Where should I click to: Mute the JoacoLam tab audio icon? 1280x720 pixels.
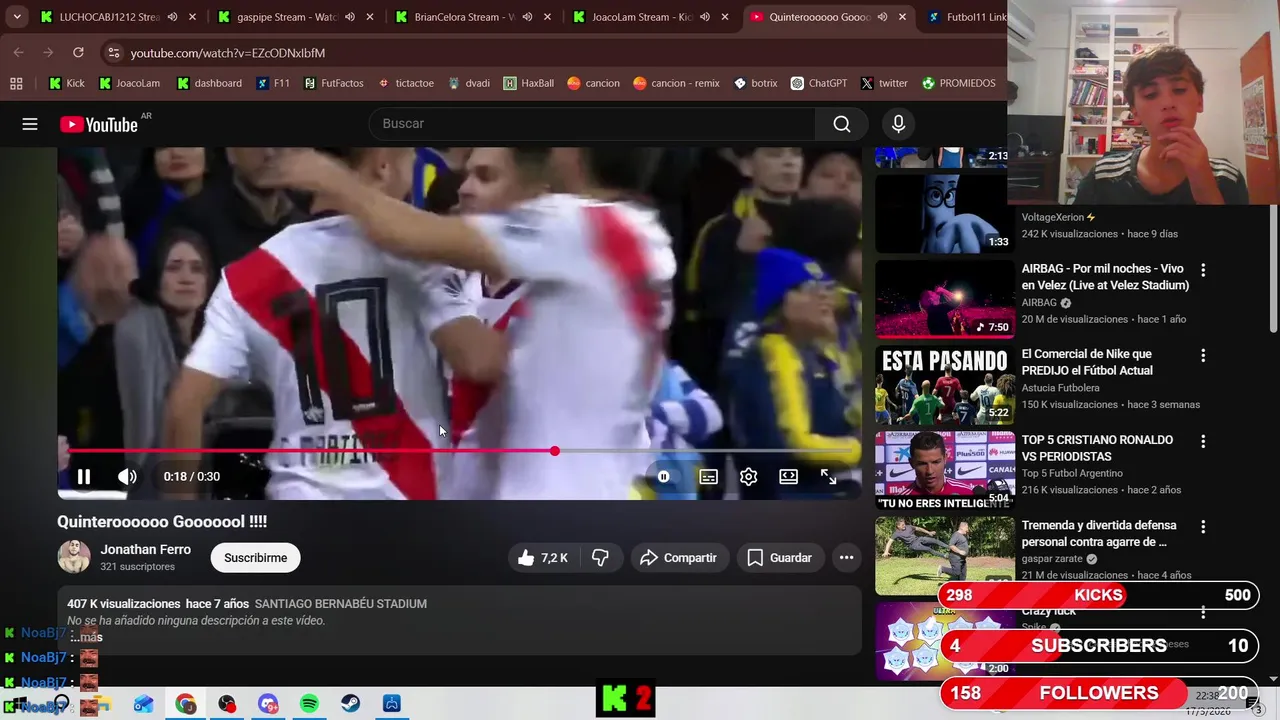(705, 17)
